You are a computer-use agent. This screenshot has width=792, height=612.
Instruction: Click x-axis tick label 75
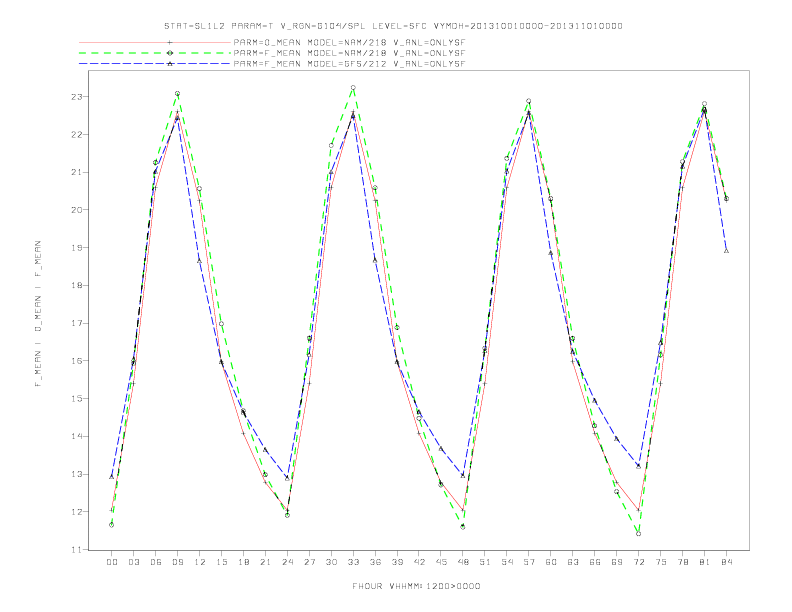click(661, 562)
